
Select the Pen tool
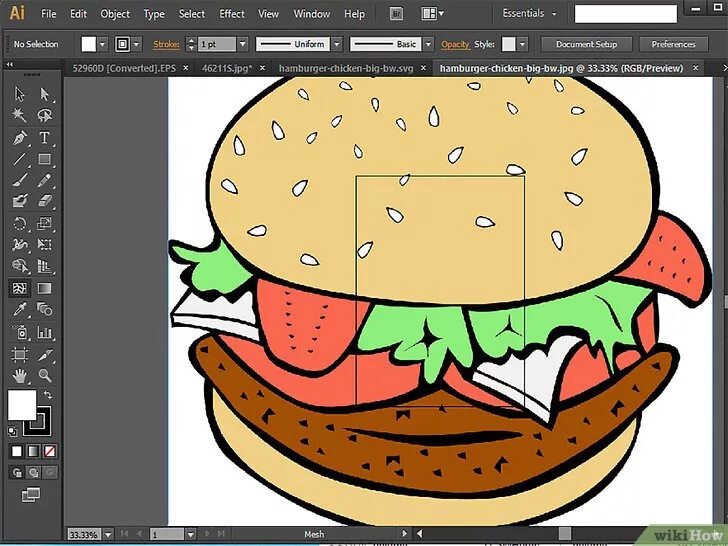[x=20, y=138]
